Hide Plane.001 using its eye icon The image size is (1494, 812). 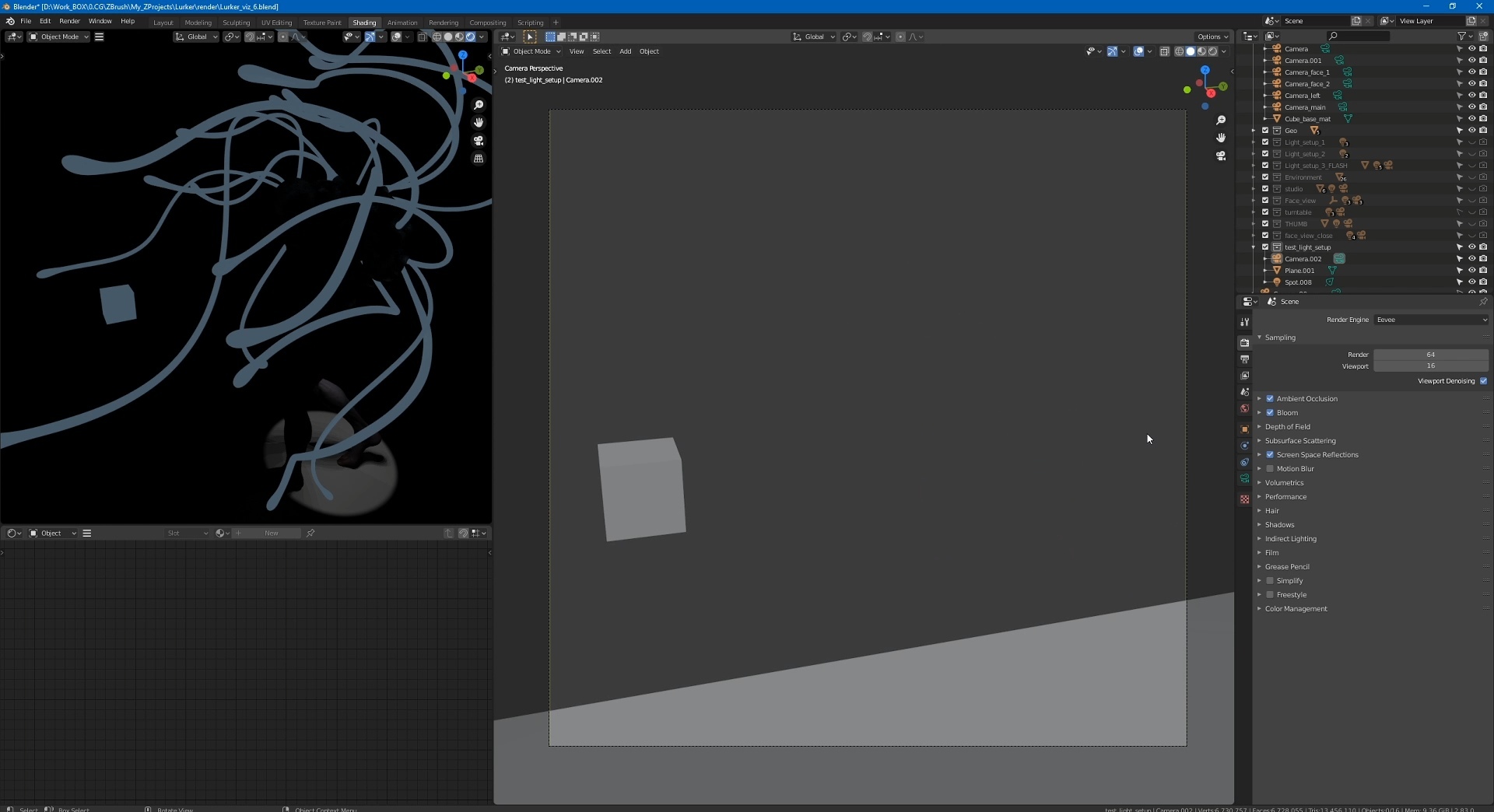coord(1471,271)
